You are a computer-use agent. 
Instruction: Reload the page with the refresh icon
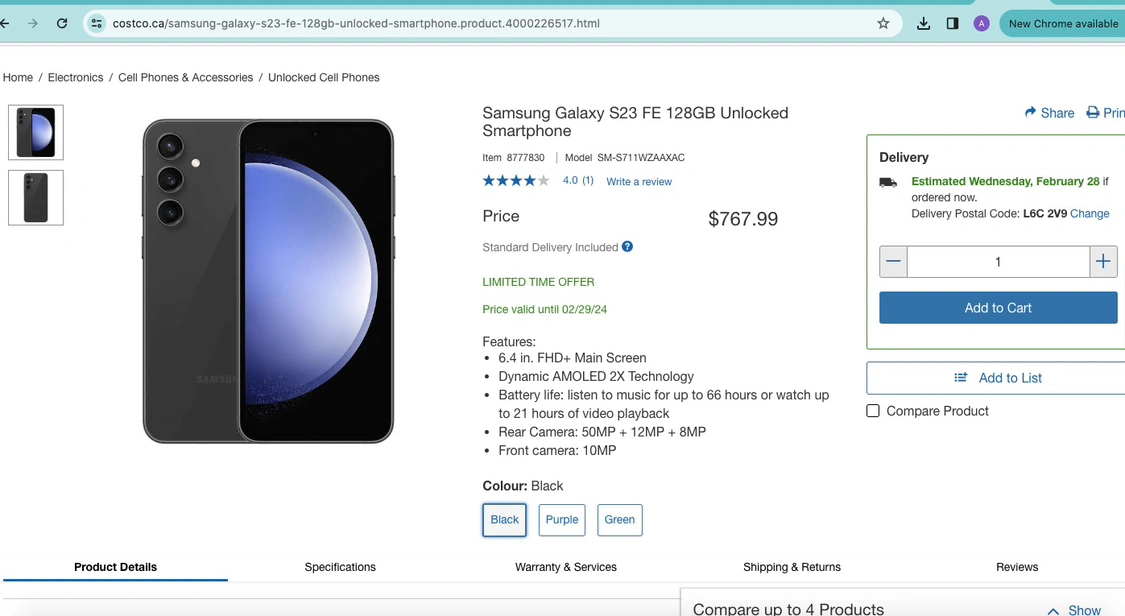62,23
